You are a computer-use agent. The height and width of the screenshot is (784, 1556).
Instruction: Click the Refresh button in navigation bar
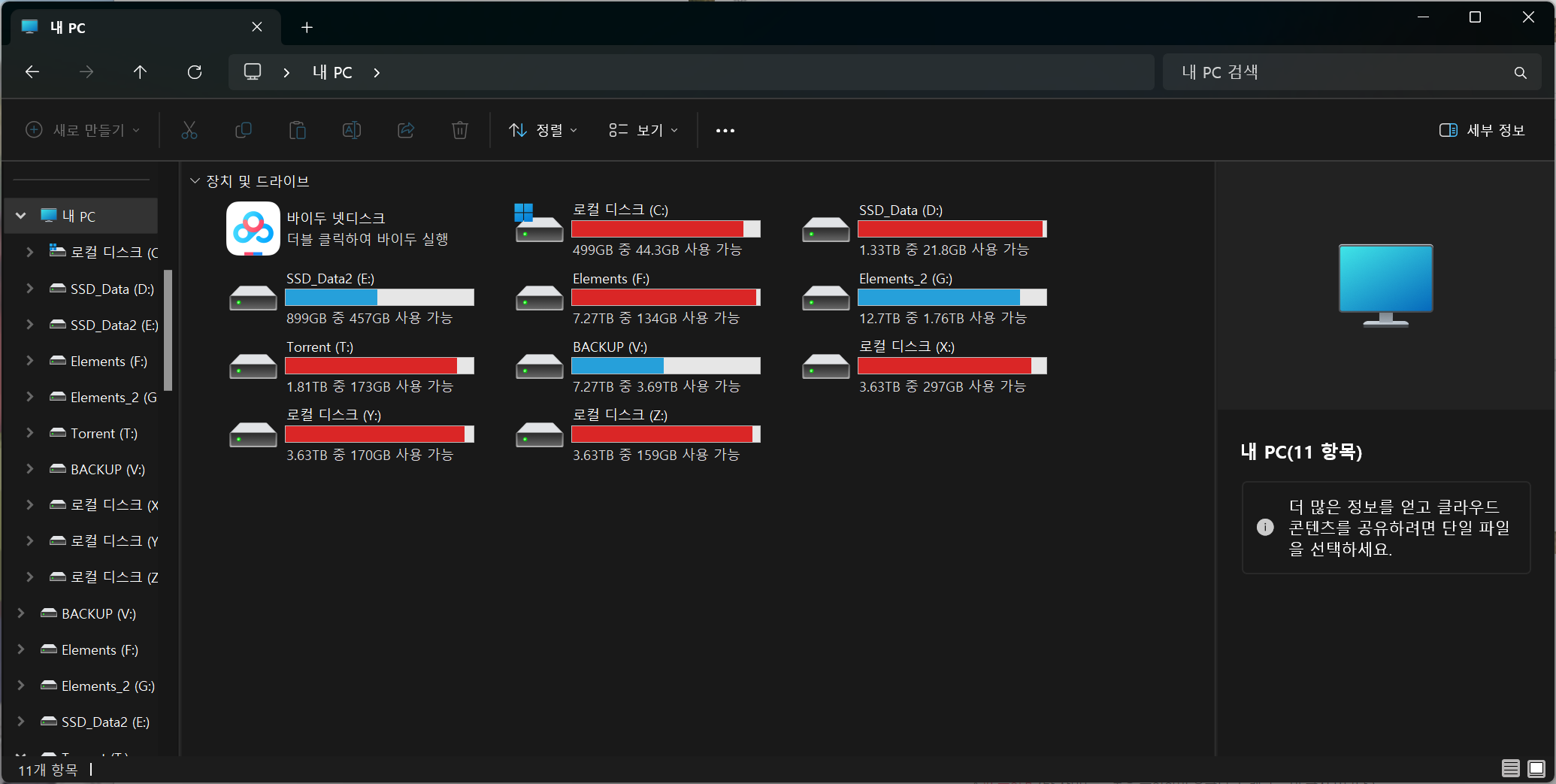[195, 72]
